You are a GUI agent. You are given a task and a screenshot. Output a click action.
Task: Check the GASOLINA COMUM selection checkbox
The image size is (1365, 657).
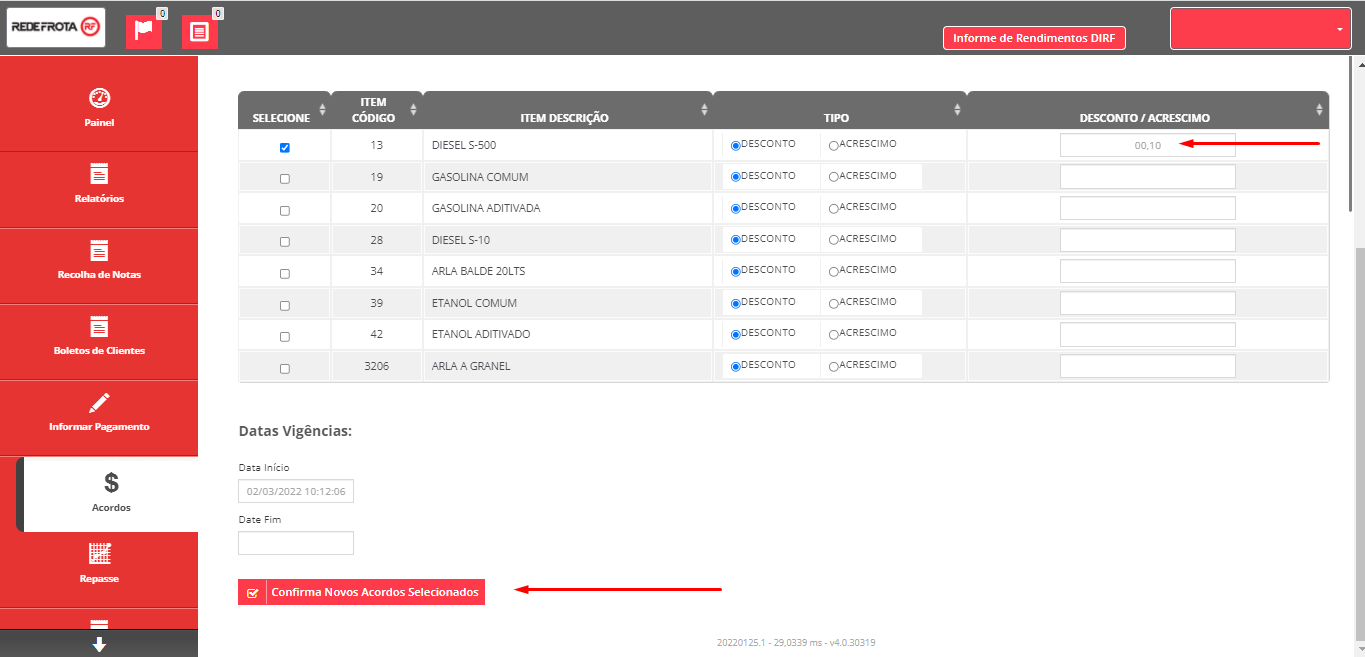point(285,179)
